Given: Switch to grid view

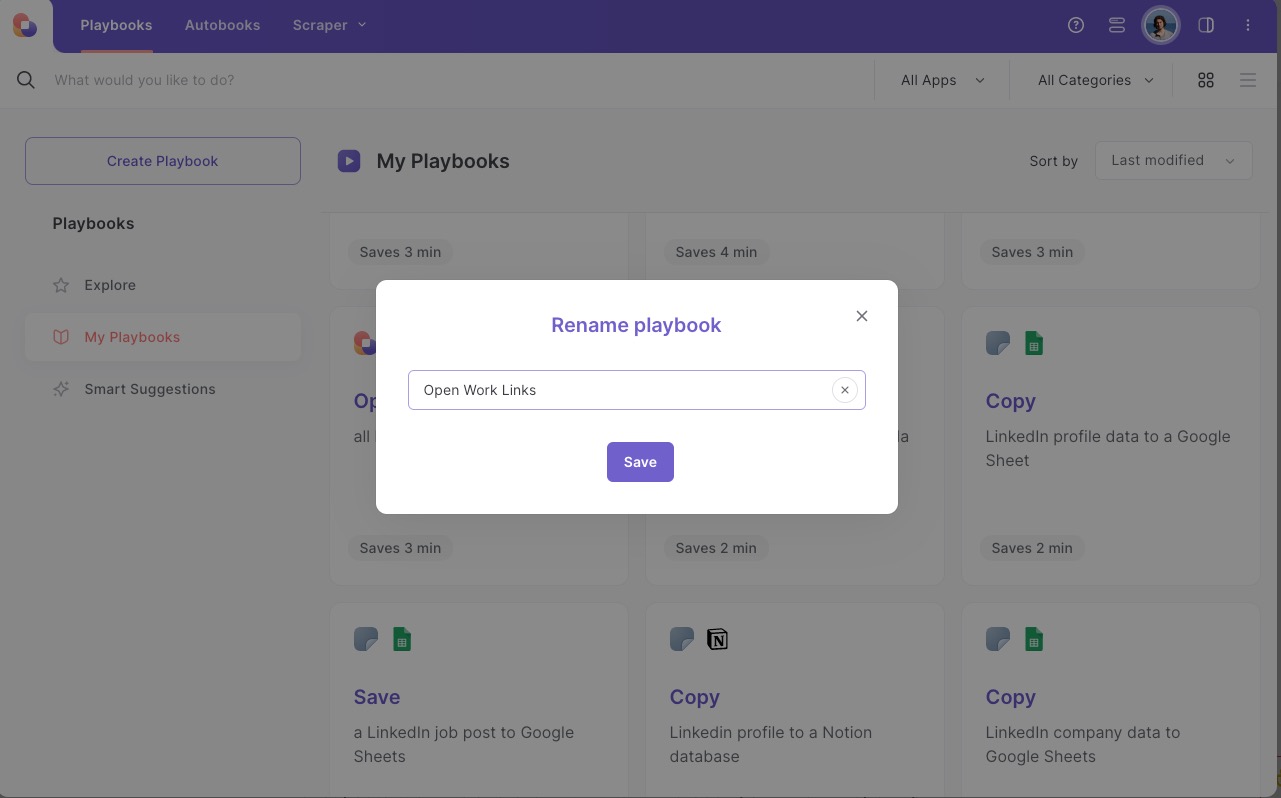Looking at the screenshot, I should (x=1206, y=80).
